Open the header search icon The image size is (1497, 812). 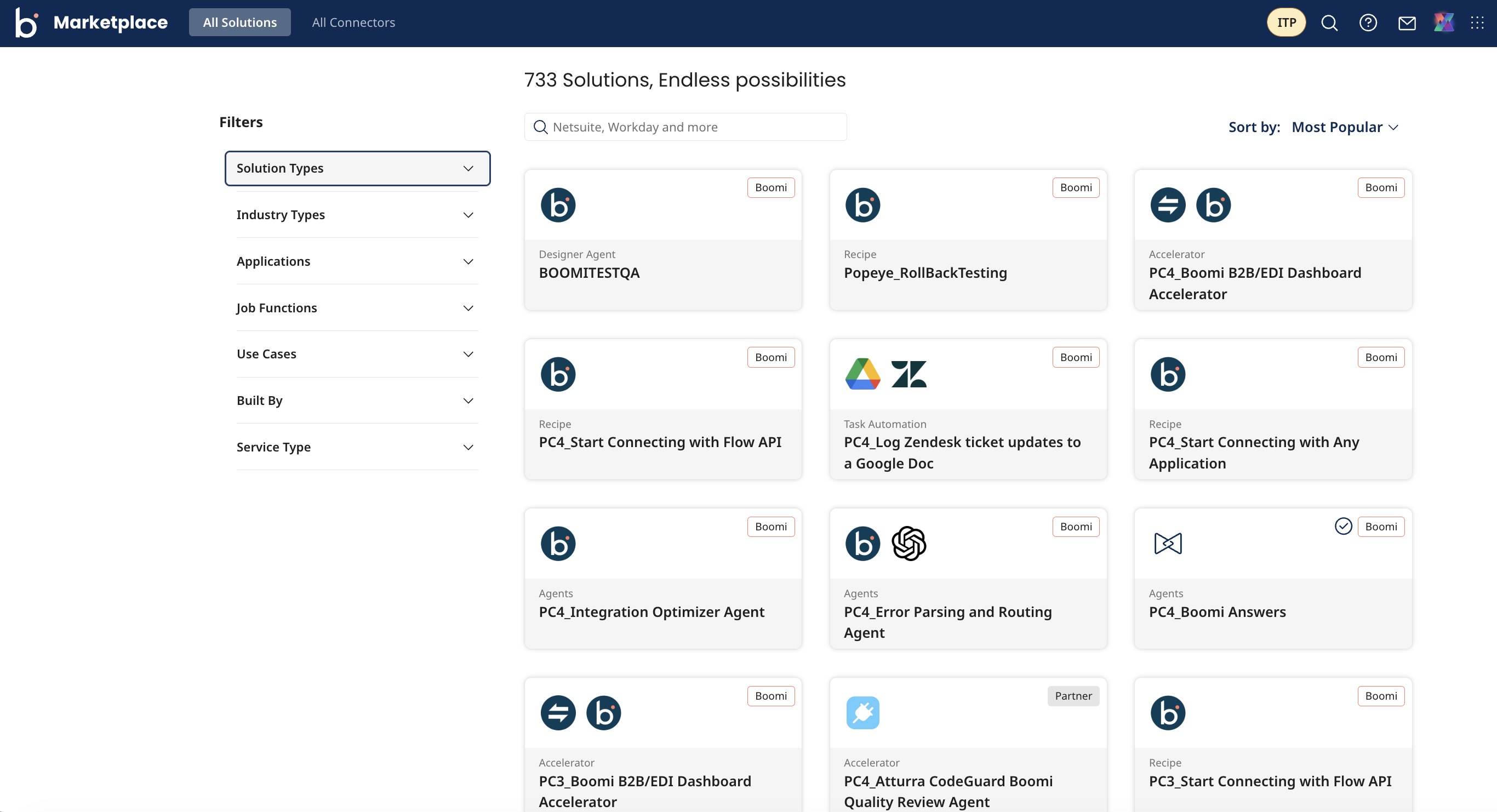pos(1329,22)
